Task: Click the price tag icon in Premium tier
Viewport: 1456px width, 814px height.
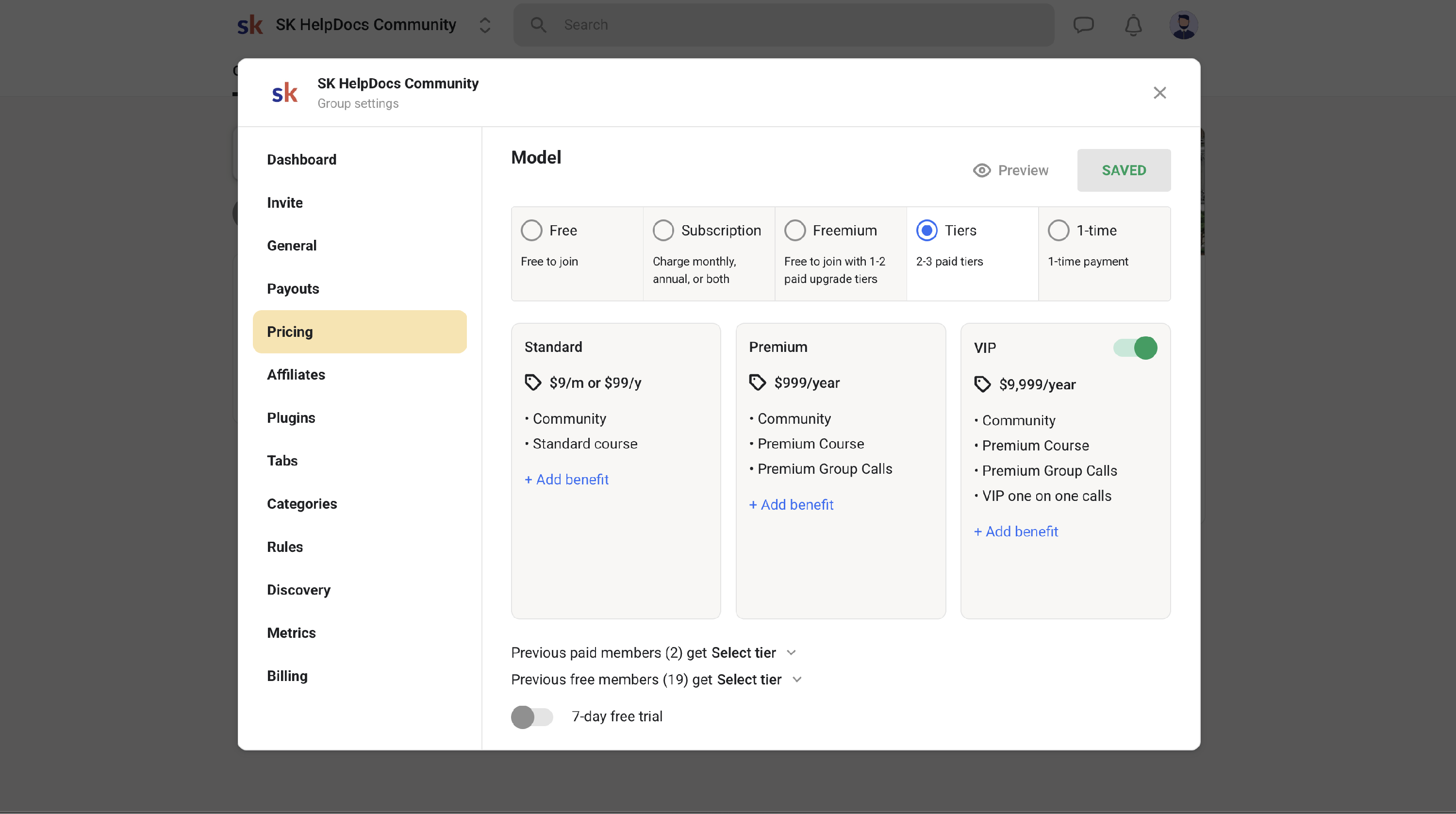Action: tap(758, 382)
